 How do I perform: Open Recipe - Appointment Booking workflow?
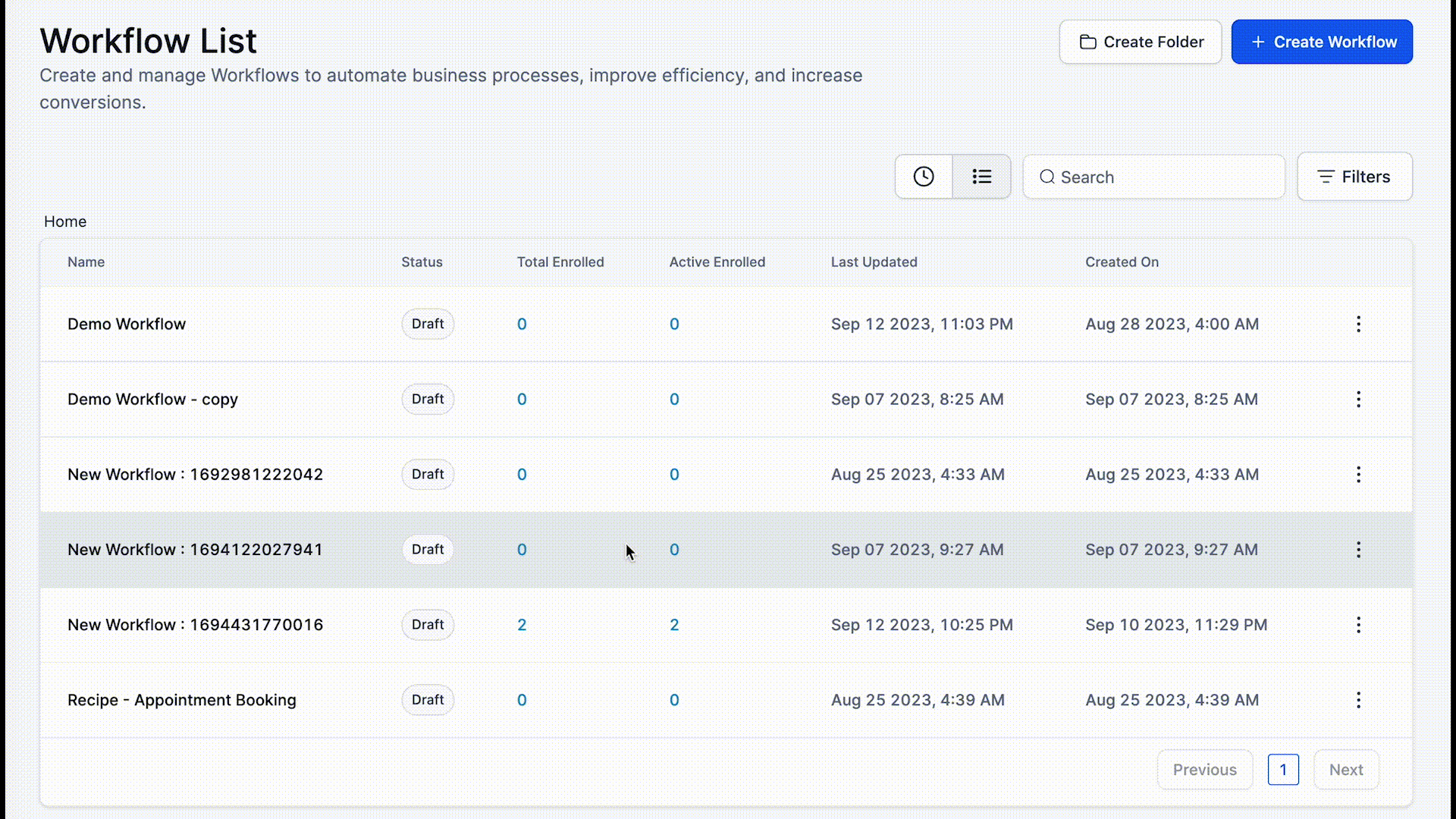(x=182, y=699)
